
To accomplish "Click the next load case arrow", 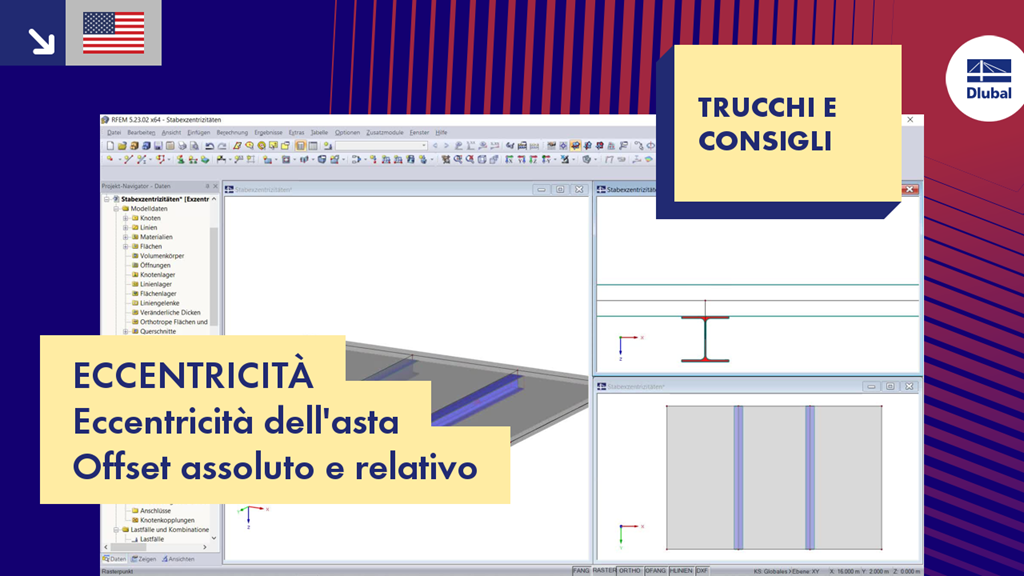I will (447, 146).
